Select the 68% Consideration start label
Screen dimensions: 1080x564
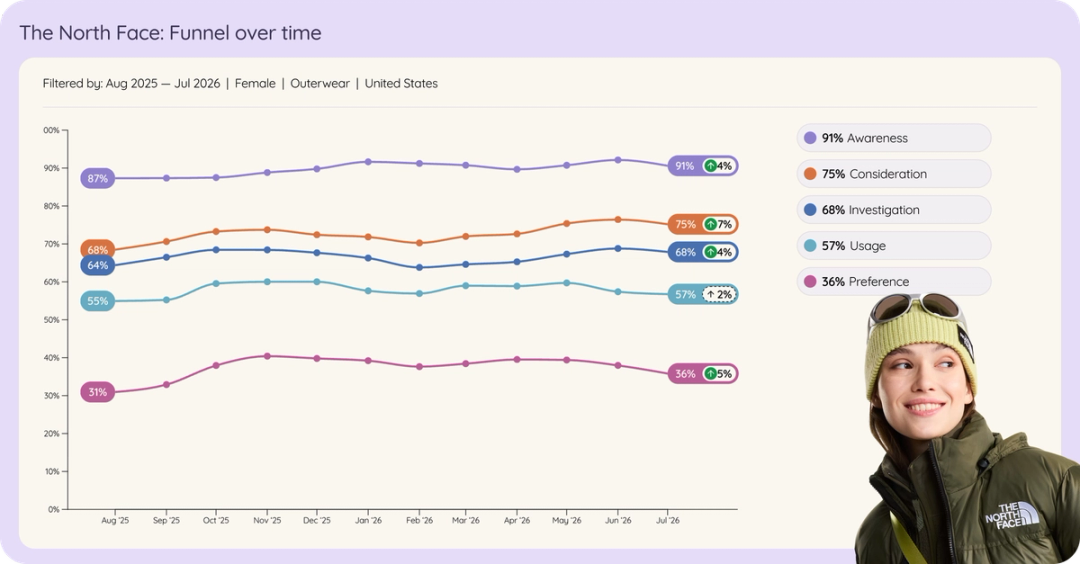point(97,249)
